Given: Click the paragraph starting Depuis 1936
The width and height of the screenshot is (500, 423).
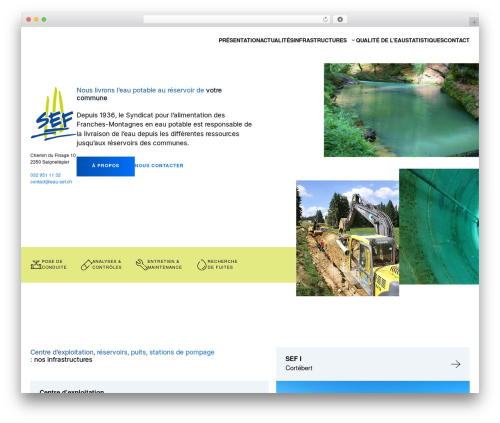Looking at the screenshot, I should pyautogui.click(x=164, y=129).
